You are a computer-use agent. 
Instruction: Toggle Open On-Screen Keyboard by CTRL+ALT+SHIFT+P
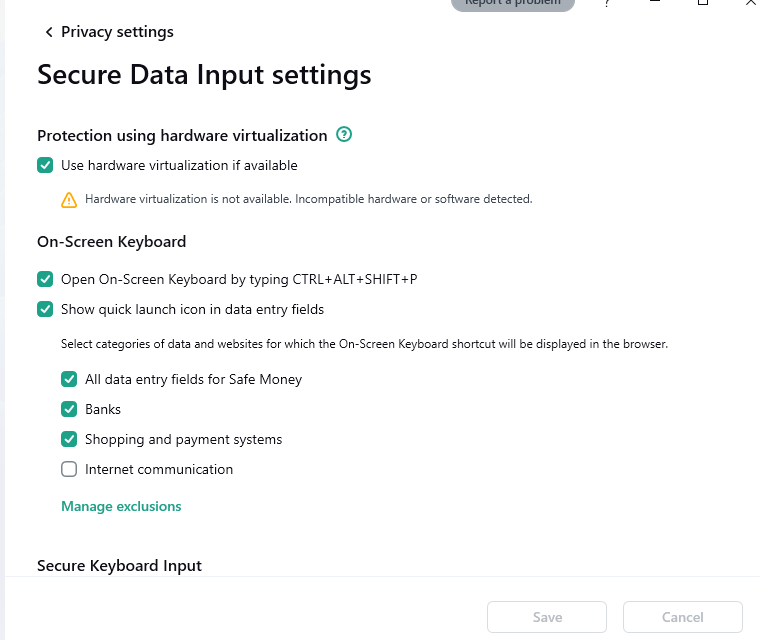tap(45, 280)
